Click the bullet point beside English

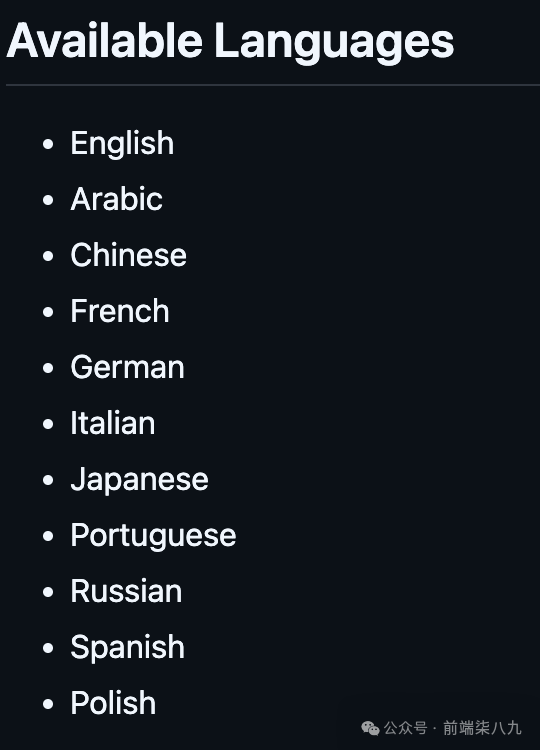coord(48,144)
